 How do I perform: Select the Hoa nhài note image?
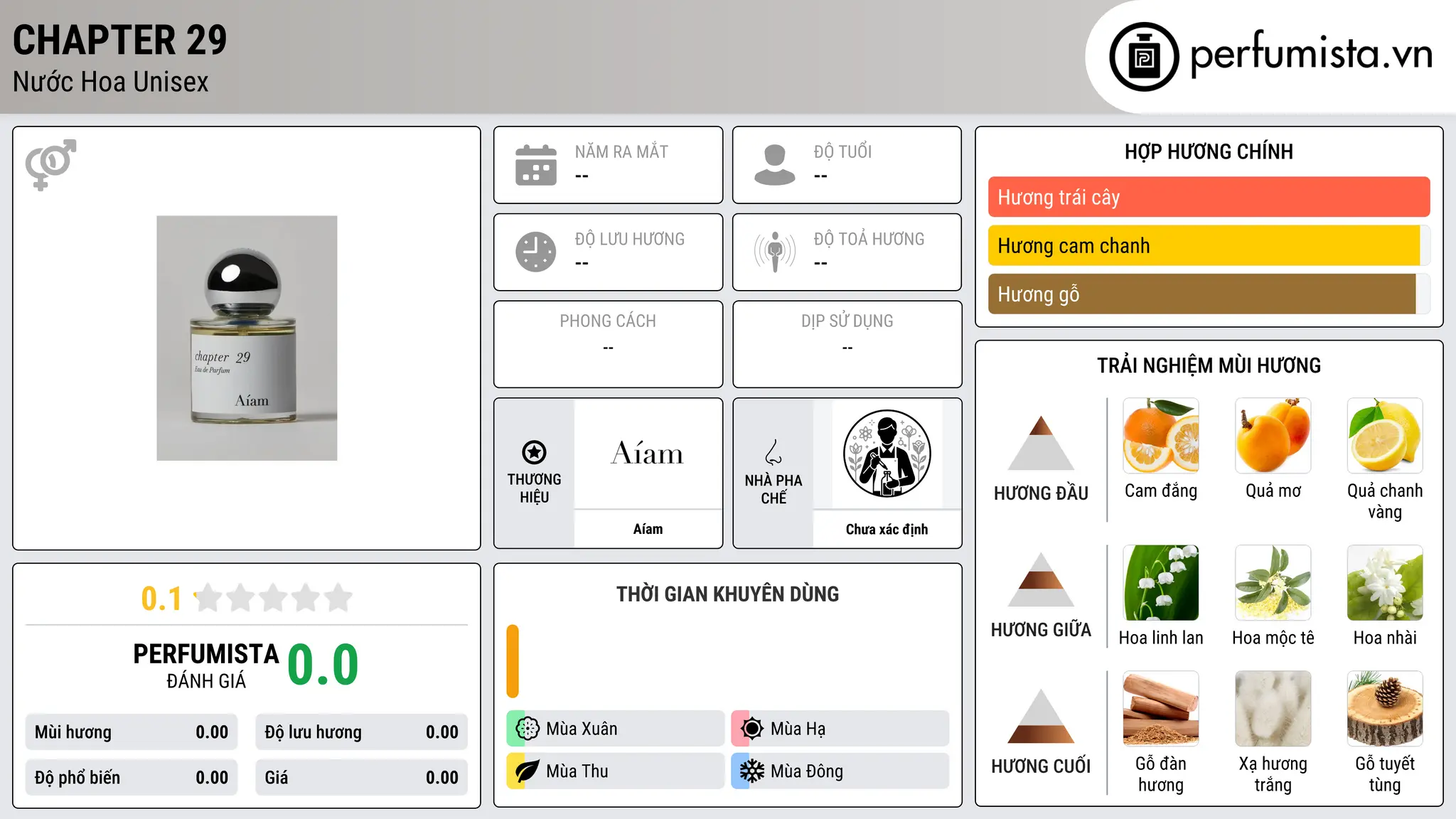coord(1385,583)
